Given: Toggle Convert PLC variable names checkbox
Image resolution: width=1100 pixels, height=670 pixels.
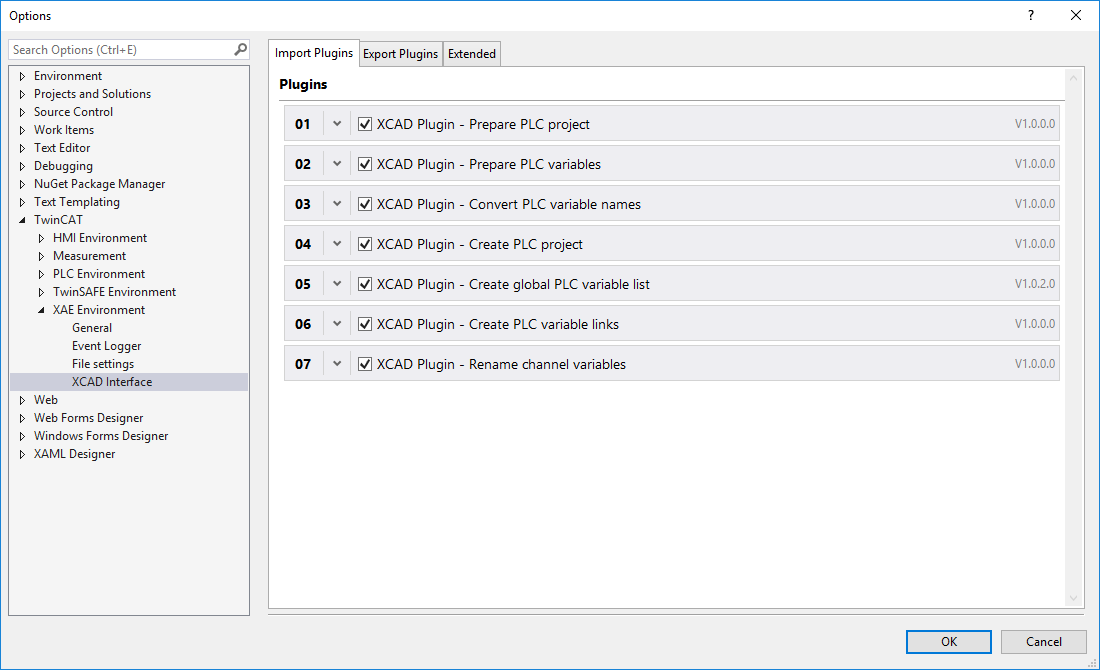Looking at the screenshot, I should click(365, 204).
